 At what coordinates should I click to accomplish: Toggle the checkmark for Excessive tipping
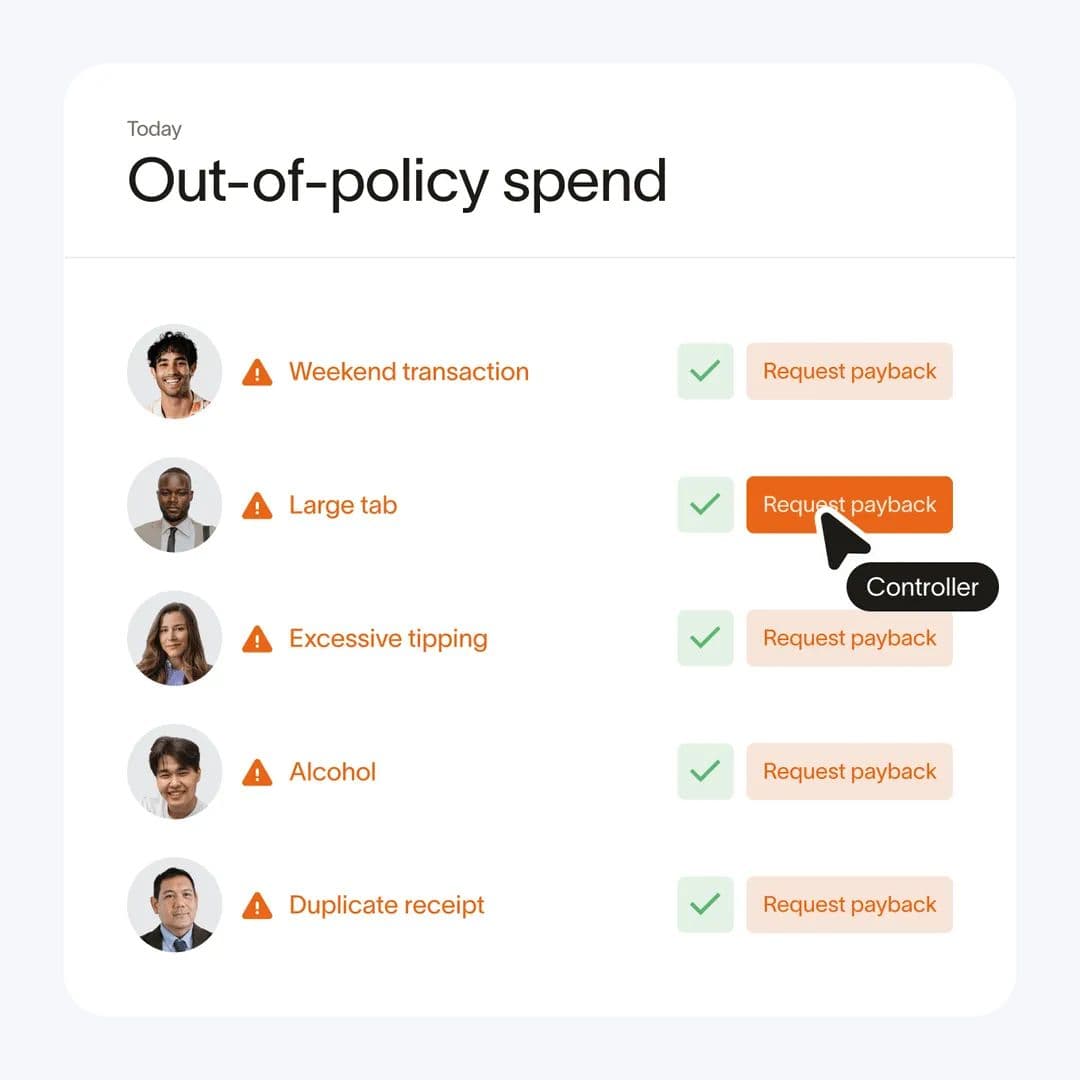coord(706,638)
